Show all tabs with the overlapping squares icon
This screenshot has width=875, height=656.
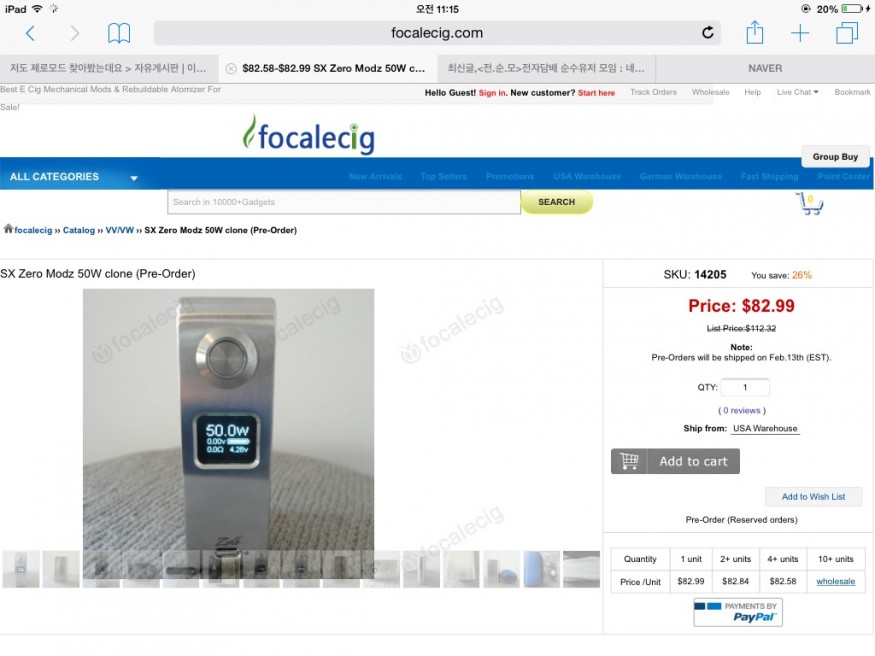click(847, 33)
